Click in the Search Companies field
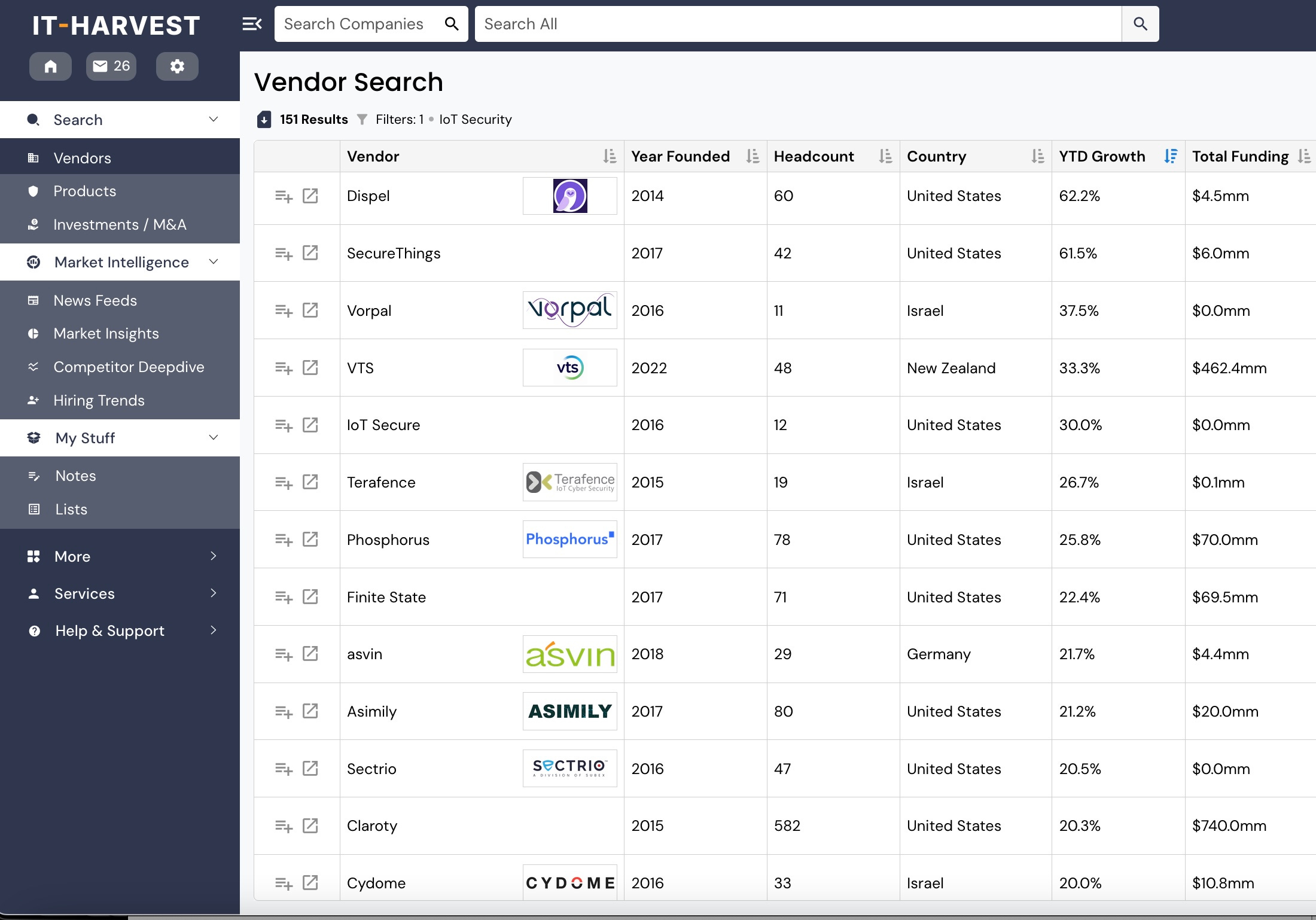This screenshot has height=920, width=1316. pyautogui.click(x=359, y=24)
